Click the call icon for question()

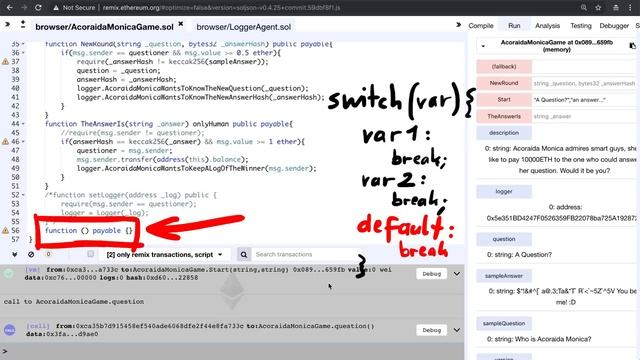tap(9, 330)
